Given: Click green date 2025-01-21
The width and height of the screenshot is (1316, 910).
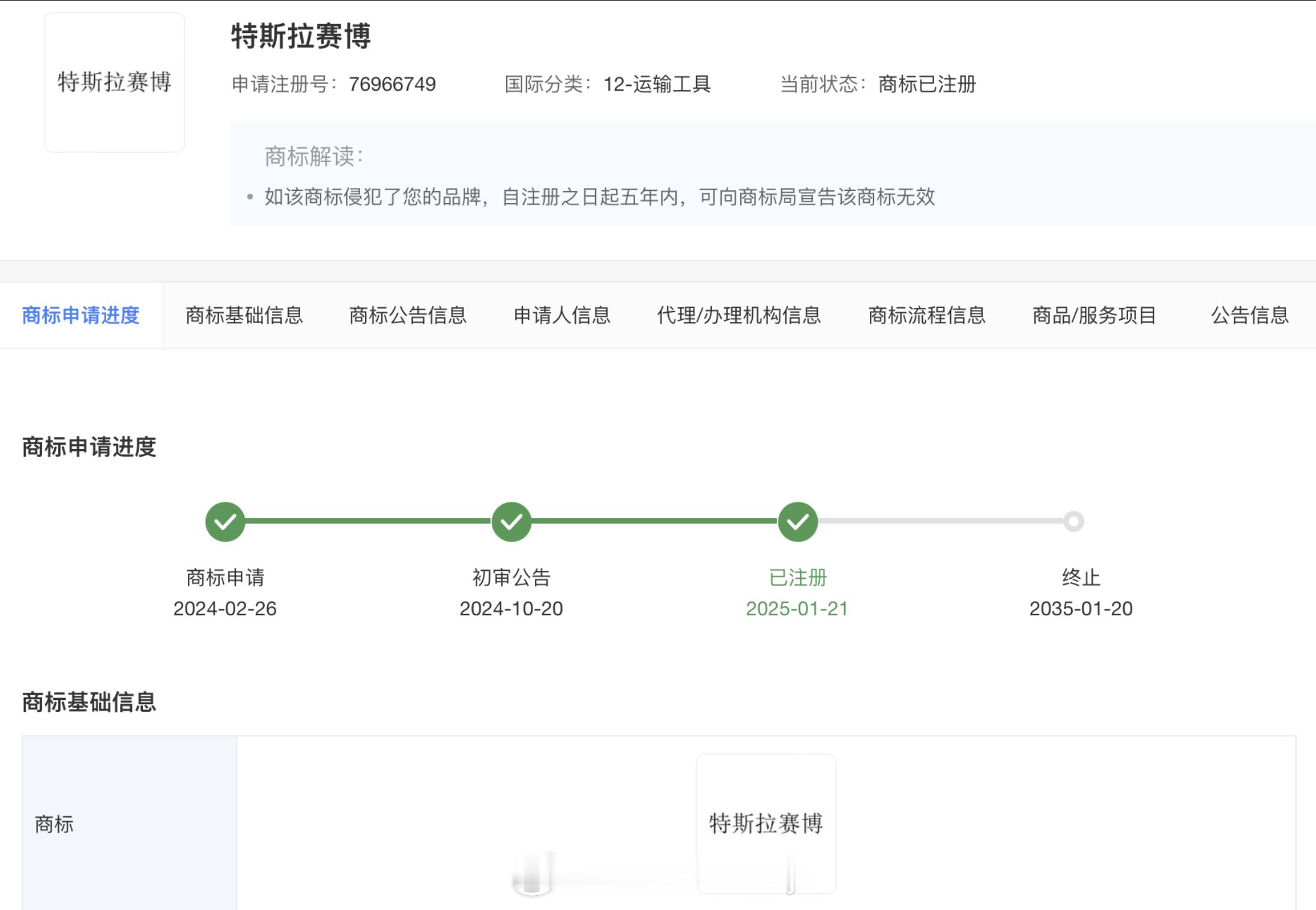Looking at the screenshot, I should pyautogui.click(x=797, y=609).
